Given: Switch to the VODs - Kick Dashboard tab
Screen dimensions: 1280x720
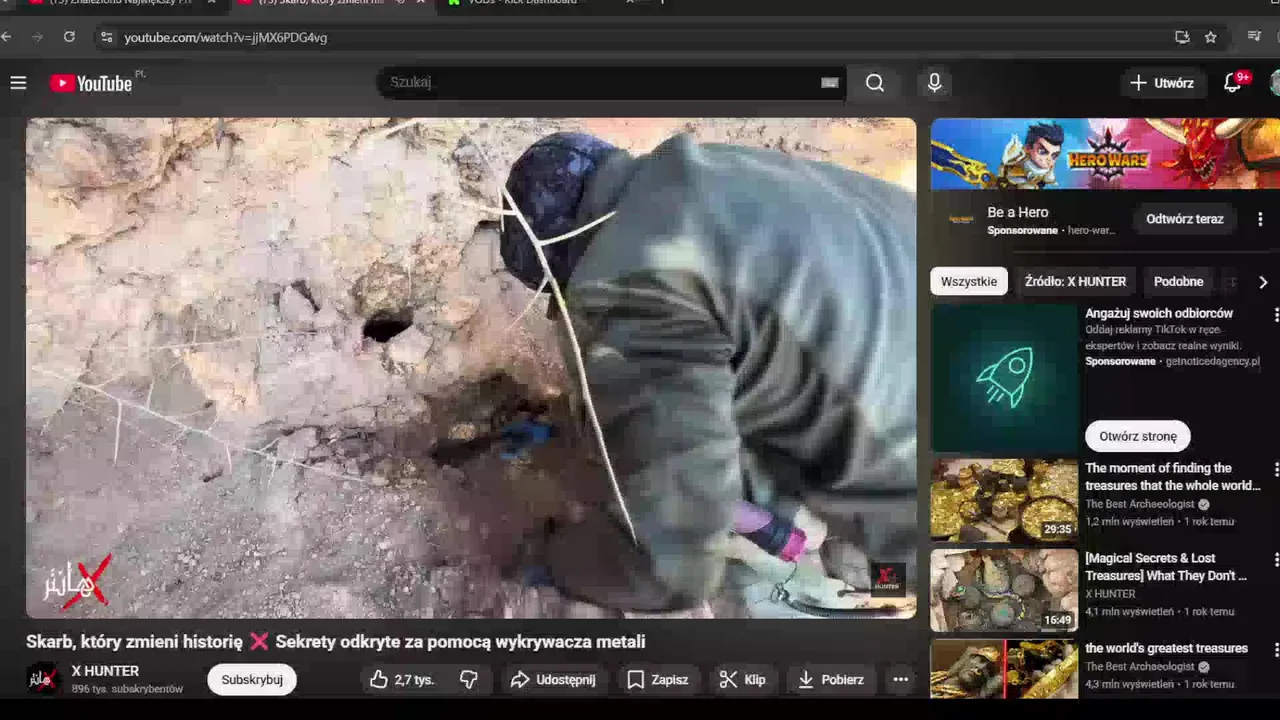Looking at the screenshot, I should click(525, 2).
